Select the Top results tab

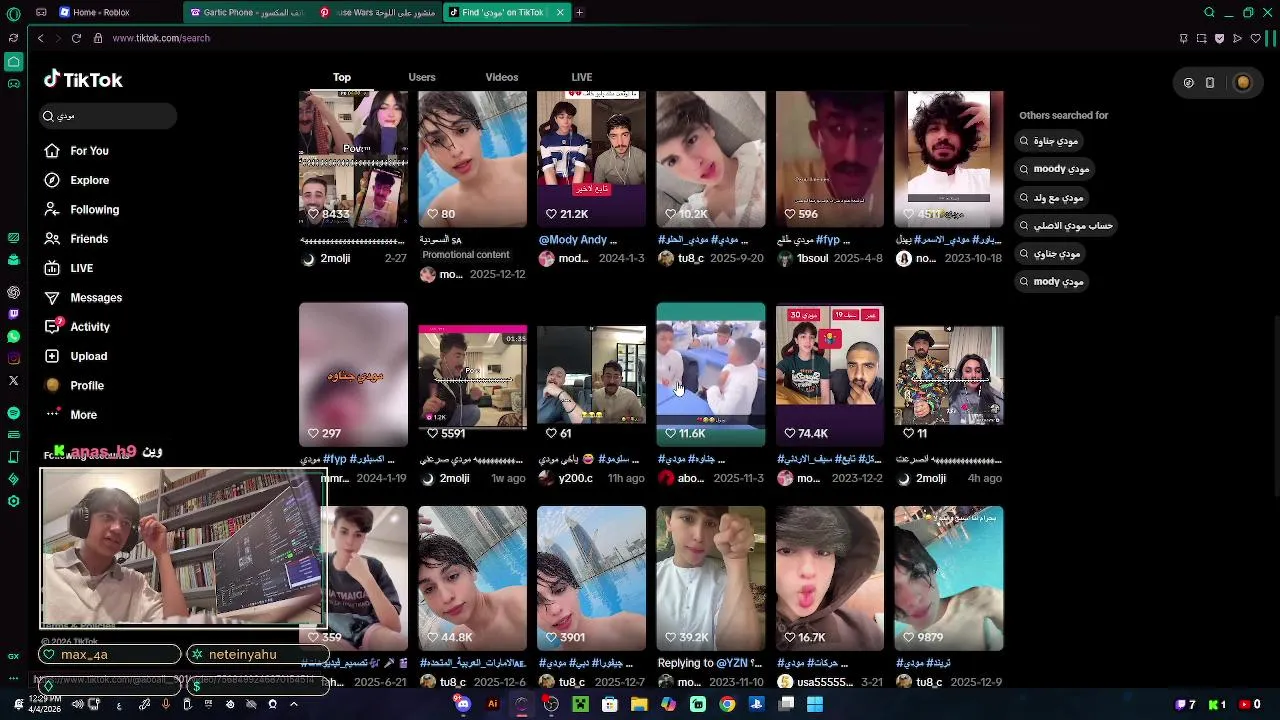[x=342, y=77]
